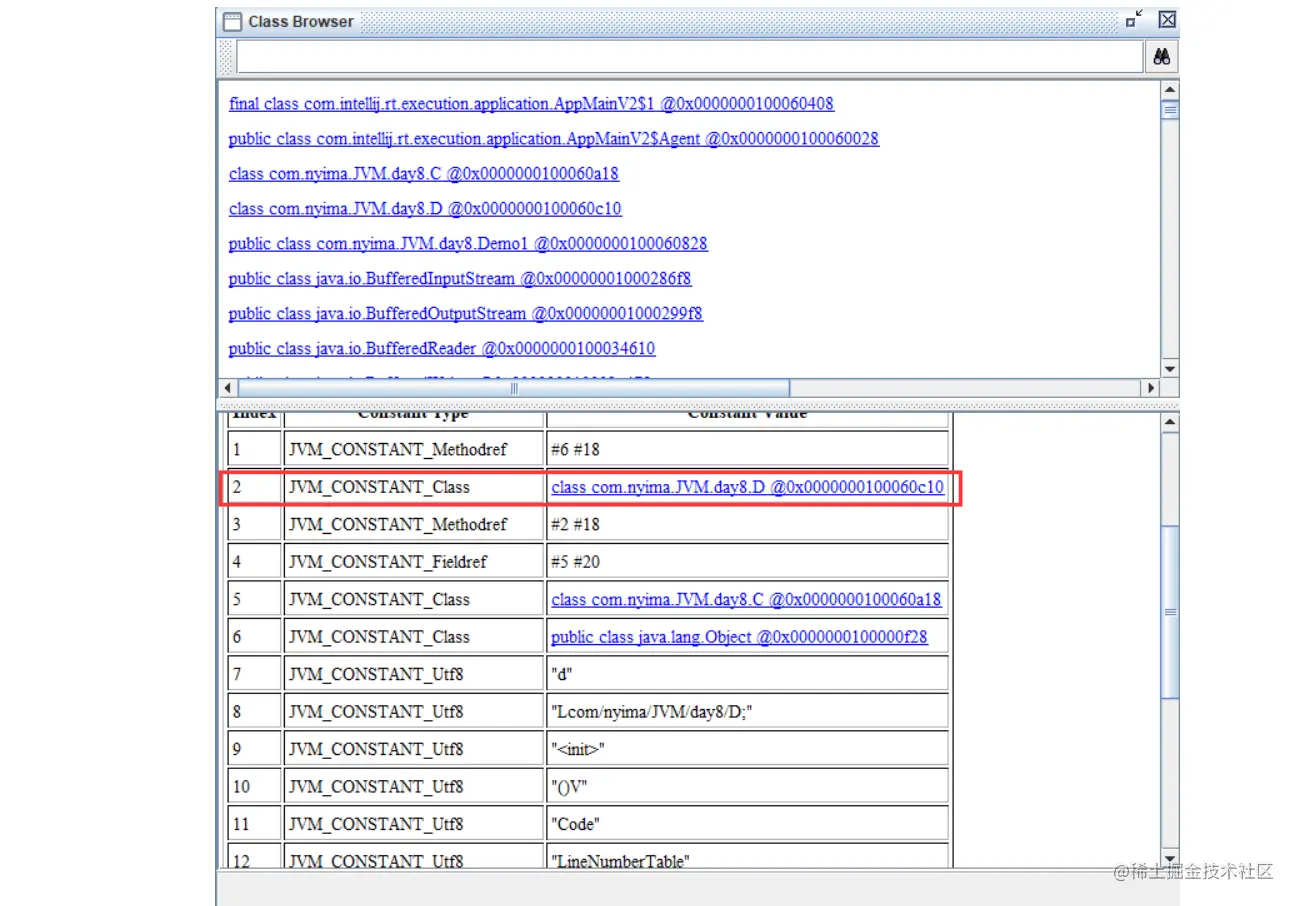Viewport: 1298px width, 906px height.
Task: Select index cell 10 in constant table
Action: [254, 787]
